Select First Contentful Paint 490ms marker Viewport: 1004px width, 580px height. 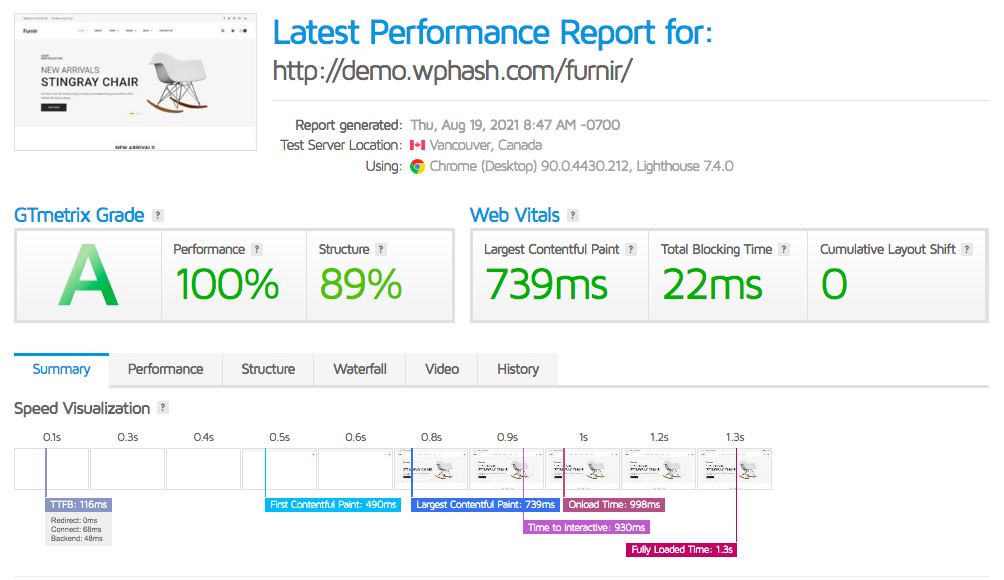click(334, 505)
